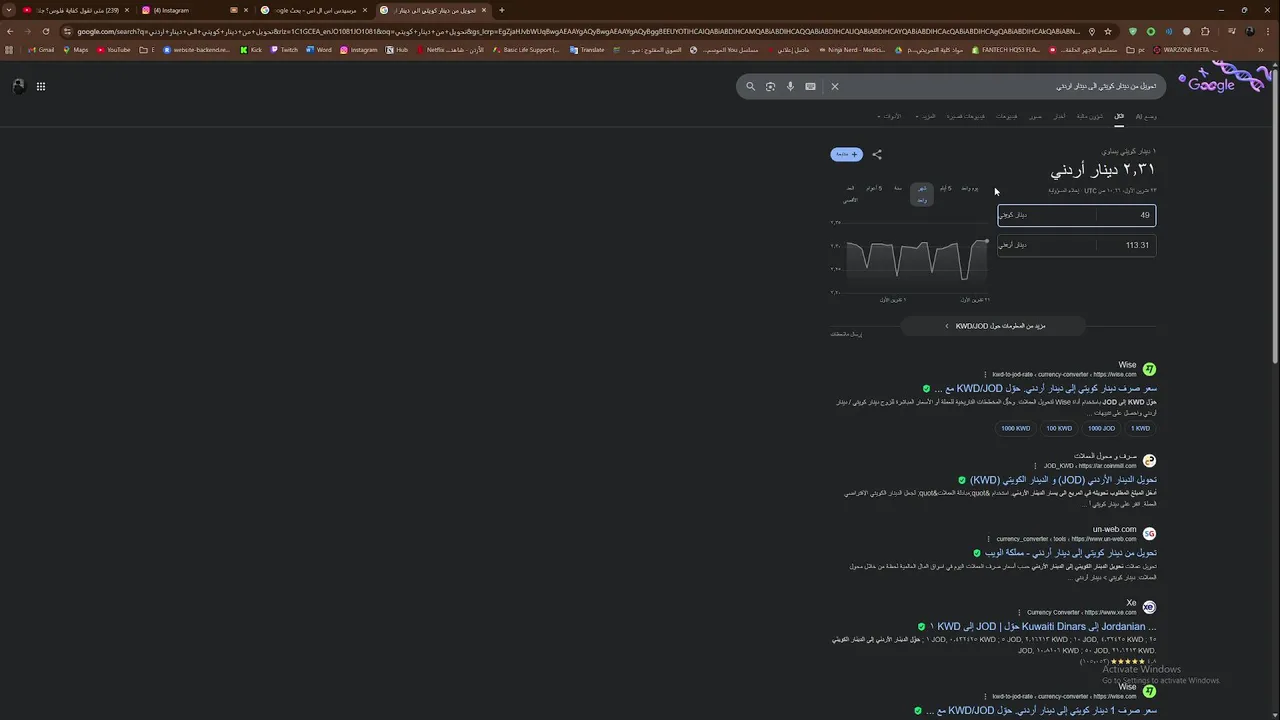Click the blue follow (+) button
Image resolution: width=1280 pixels, height=720 pixels.
[x=846, y=154]
